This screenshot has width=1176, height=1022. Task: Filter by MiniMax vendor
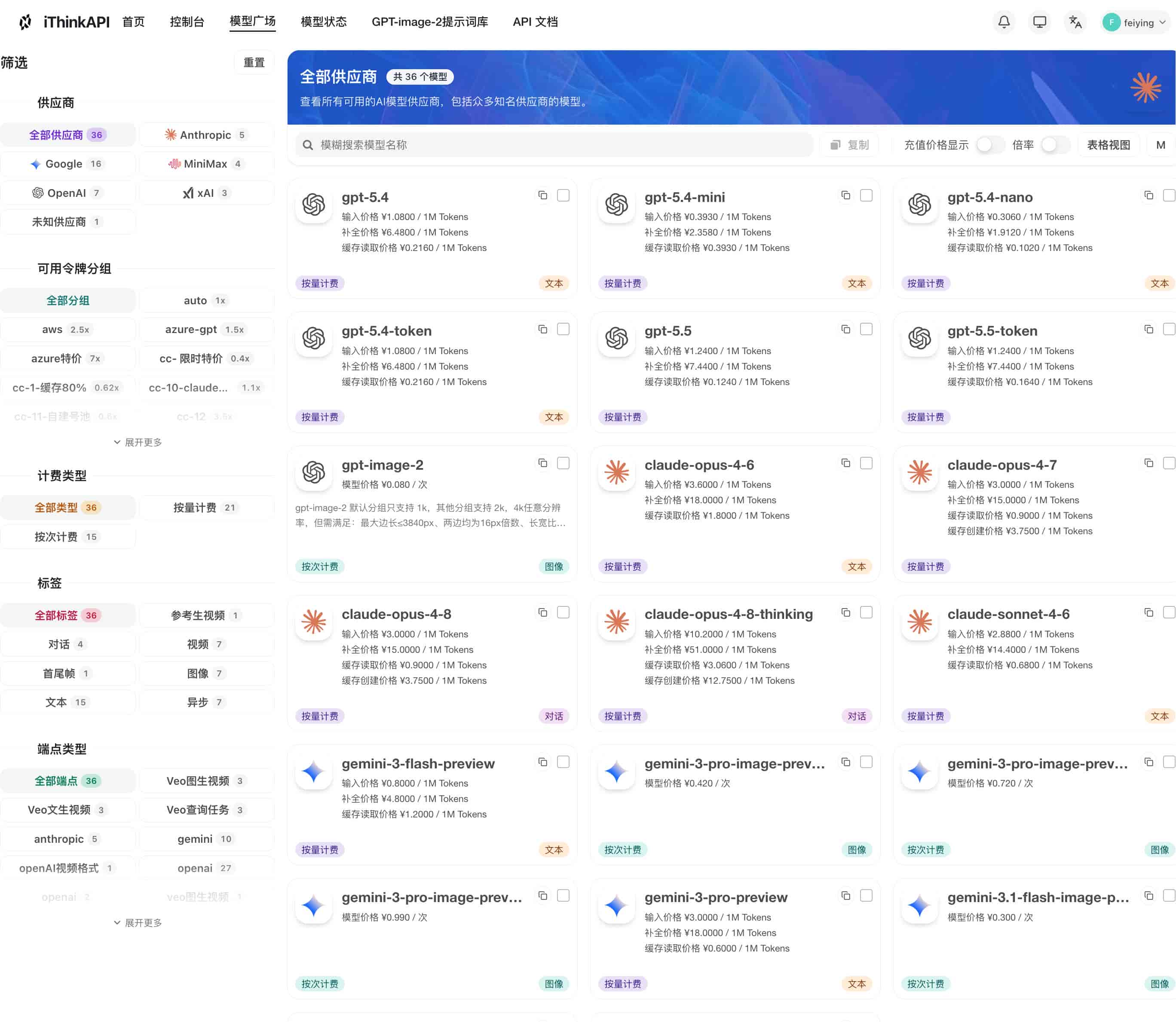206,164
